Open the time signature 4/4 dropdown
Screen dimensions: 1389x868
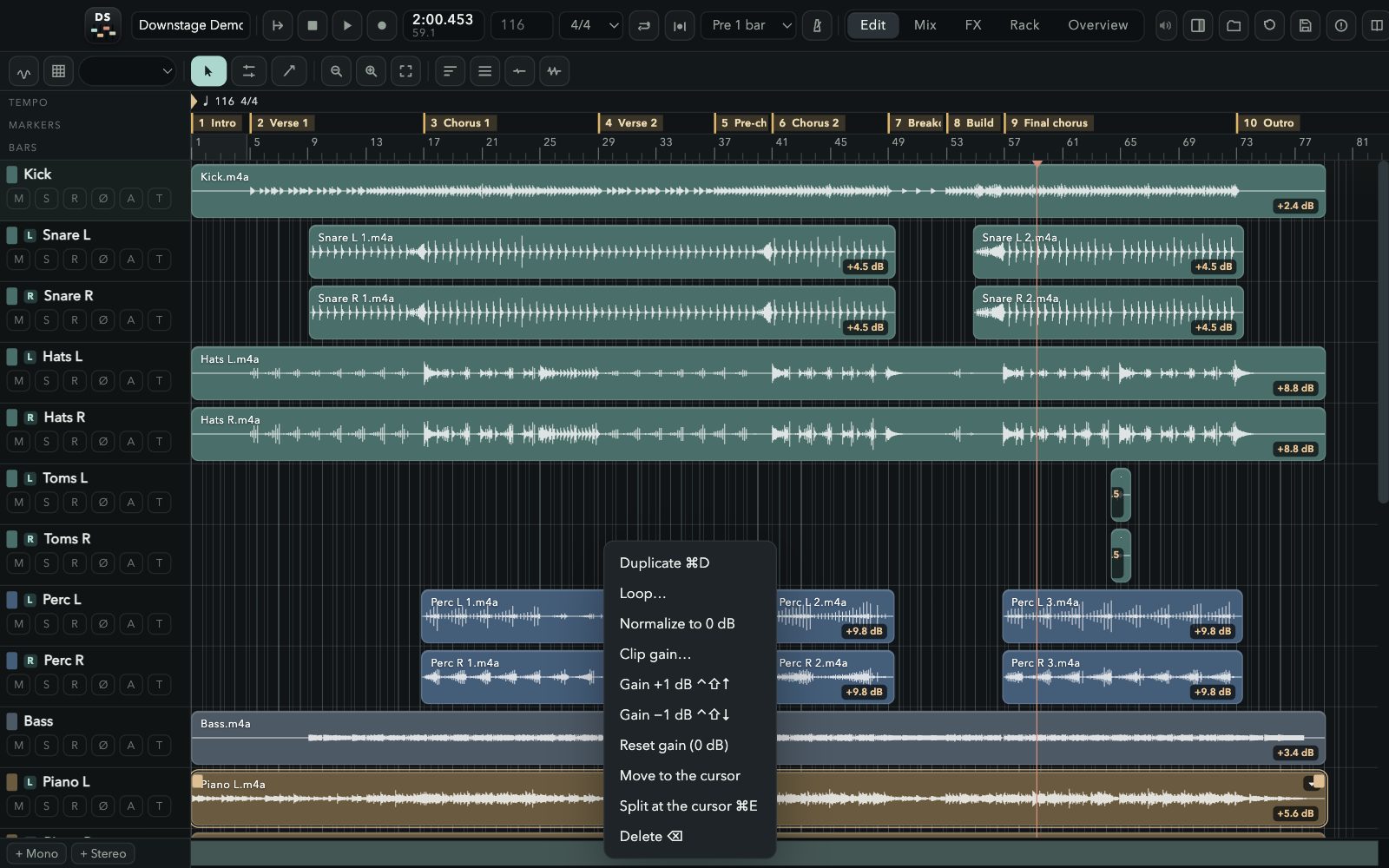pyautogui.click(x=591, y=25)
